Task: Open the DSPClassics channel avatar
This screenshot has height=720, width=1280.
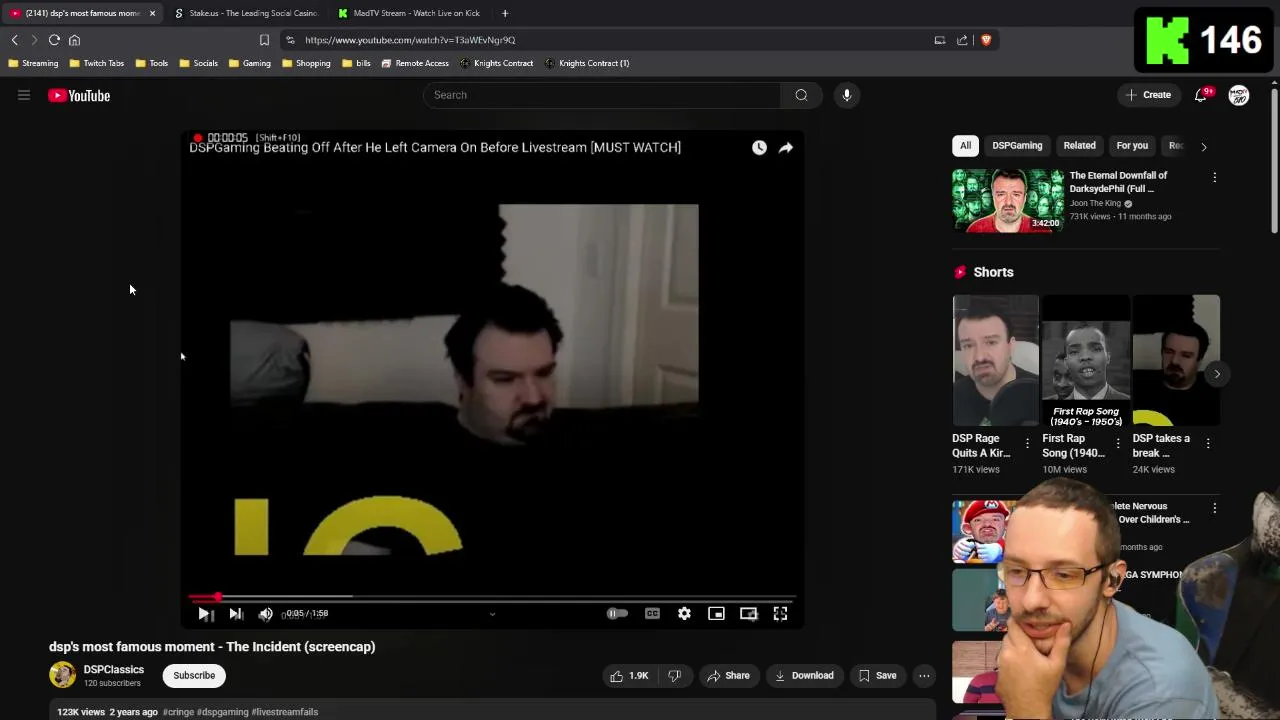Action: 62,675
